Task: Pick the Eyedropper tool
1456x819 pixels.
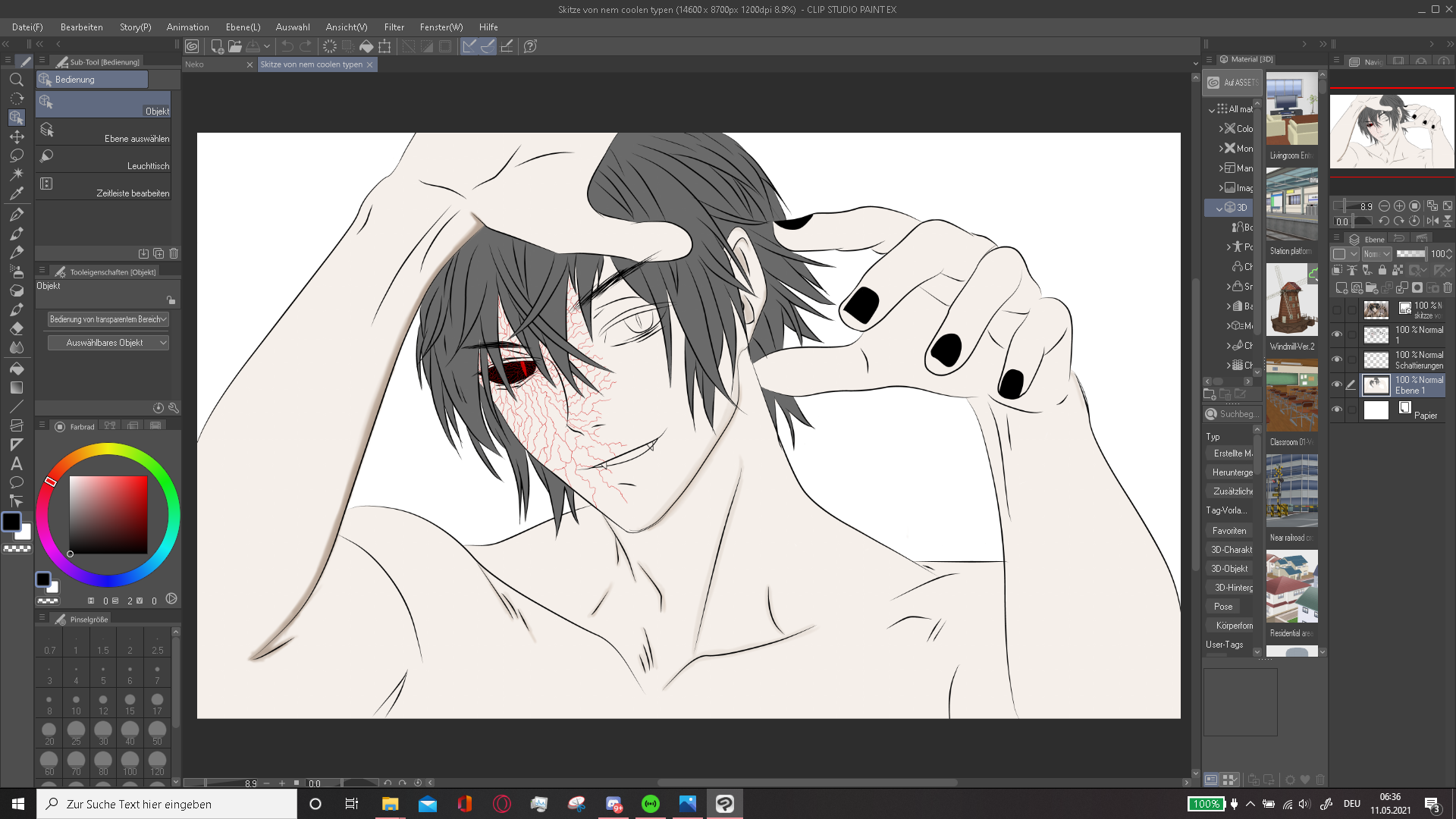Action: (x=17, y=193)
